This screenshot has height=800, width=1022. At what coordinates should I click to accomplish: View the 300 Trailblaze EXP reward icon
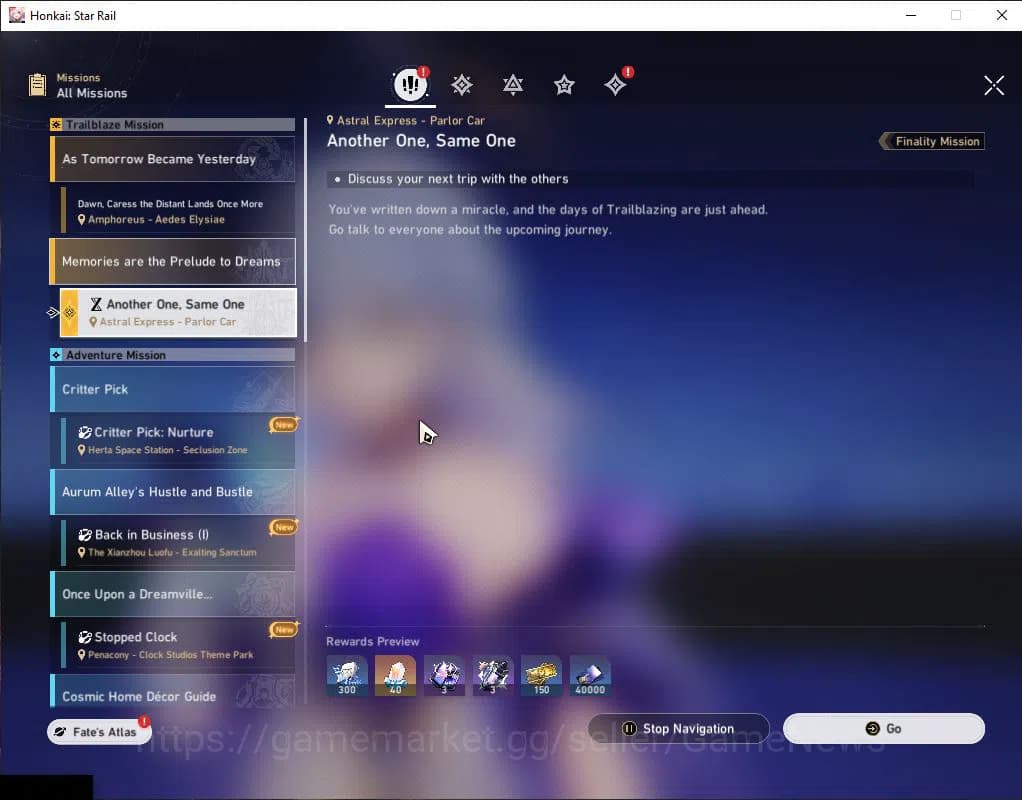(347, 675)
